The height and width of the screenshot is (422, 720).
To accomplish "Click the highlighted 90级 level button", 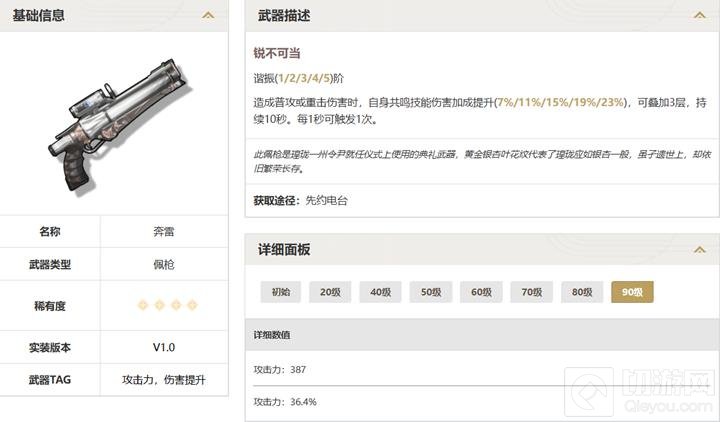I will (632, 292).
